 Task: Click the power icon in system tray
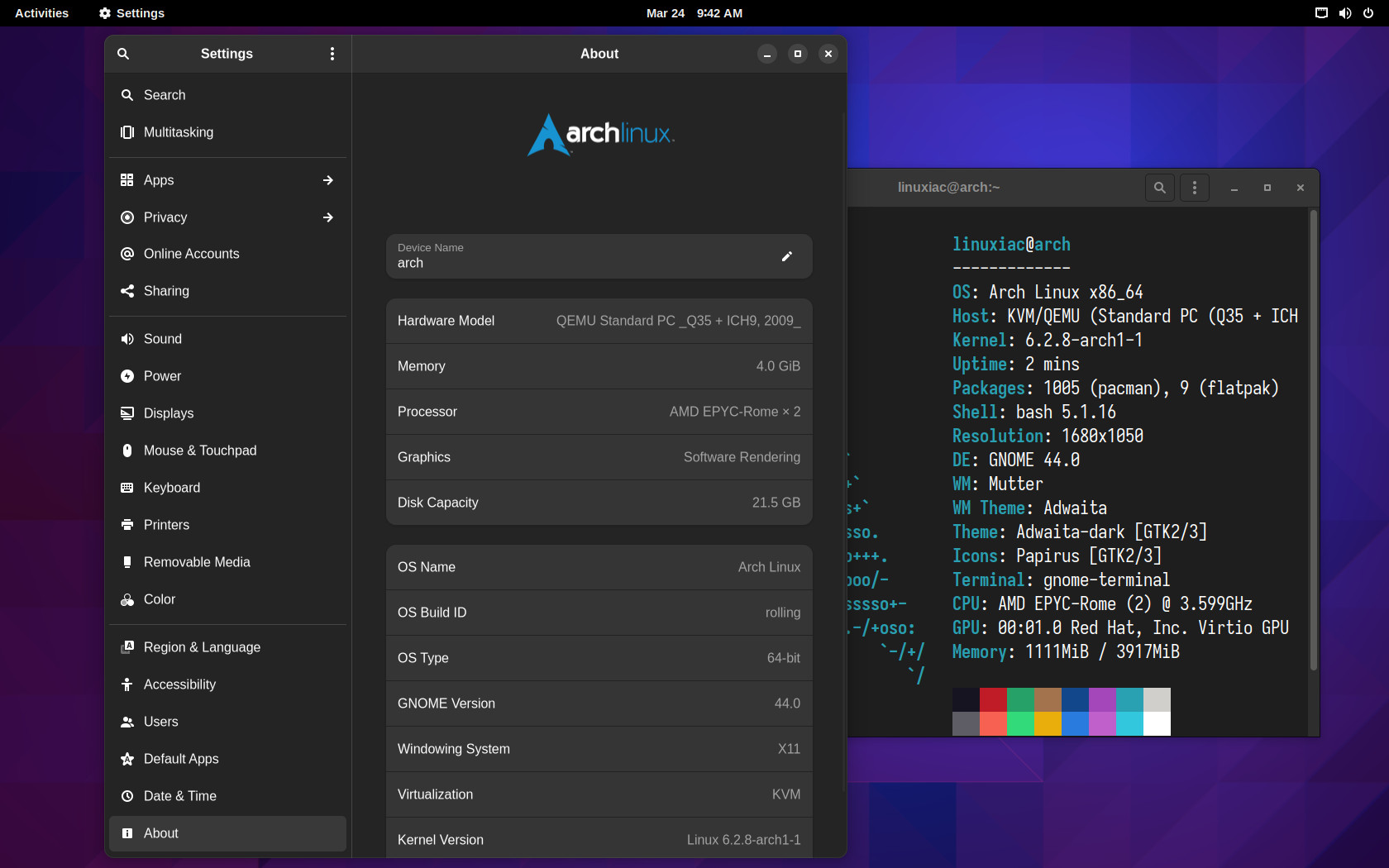tap(1368, 13)
